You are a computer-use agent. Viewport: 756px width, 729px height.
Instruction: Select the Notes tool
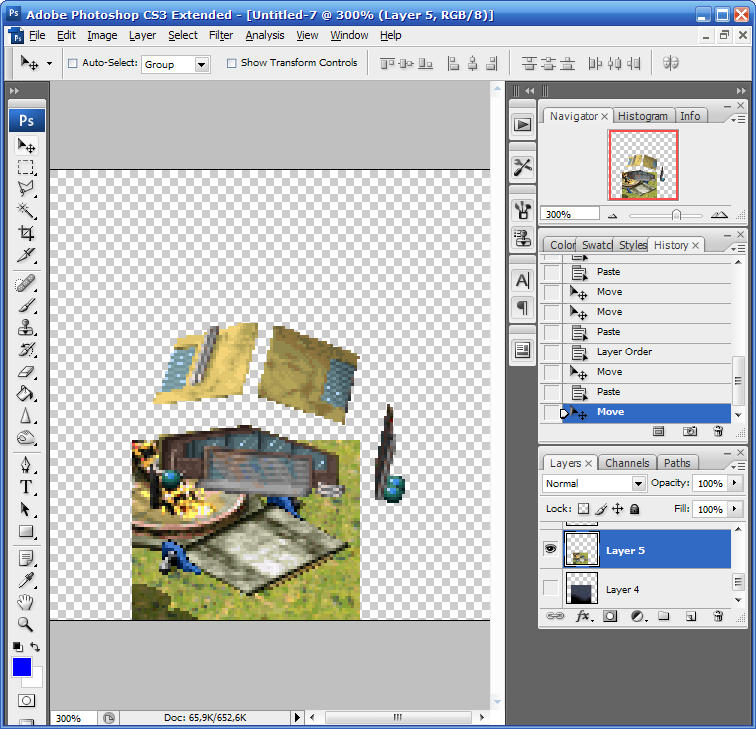[26, 559]
